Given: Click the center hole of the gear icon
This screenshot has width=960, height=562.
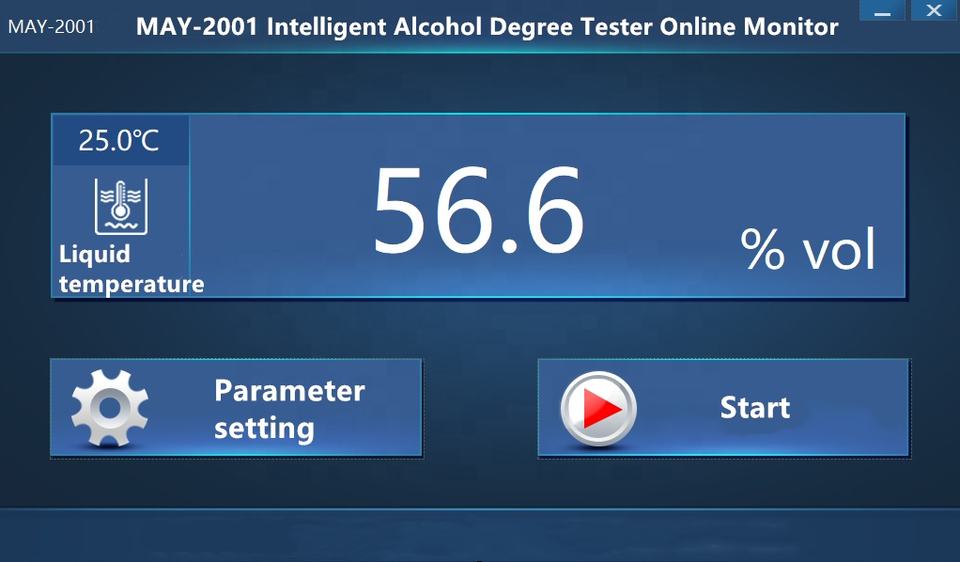Looking at the screenshot, I should [110, 407].
